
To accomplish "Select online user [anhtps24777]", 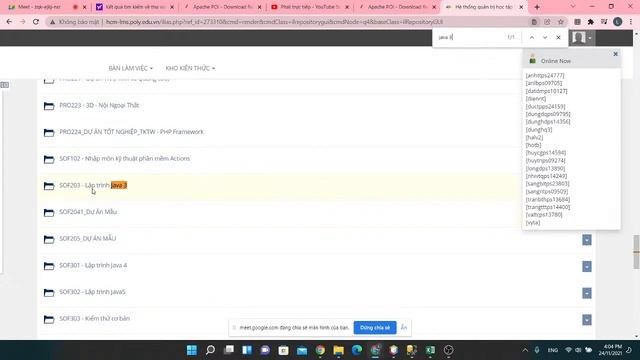I will click(x=545, y=76).
